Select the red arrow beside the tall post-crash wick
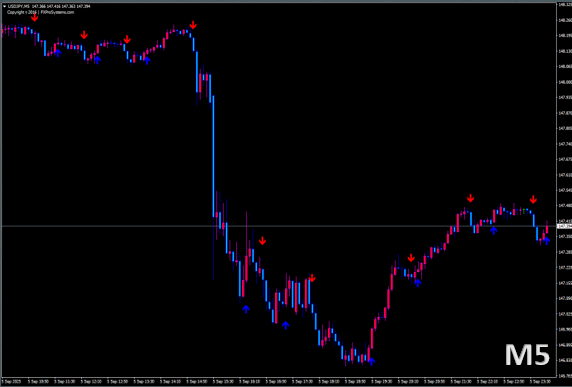The width and height of the screenshot is (572, 387). (262, 241)
